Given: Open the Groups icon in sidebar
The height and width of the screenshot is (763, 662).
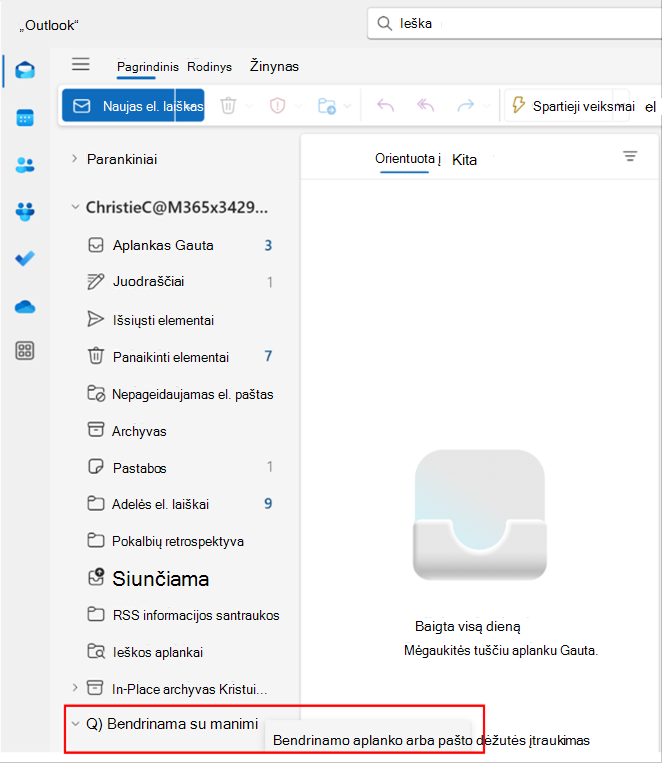Looking at the screenshot, I should [x=25, y=211].
